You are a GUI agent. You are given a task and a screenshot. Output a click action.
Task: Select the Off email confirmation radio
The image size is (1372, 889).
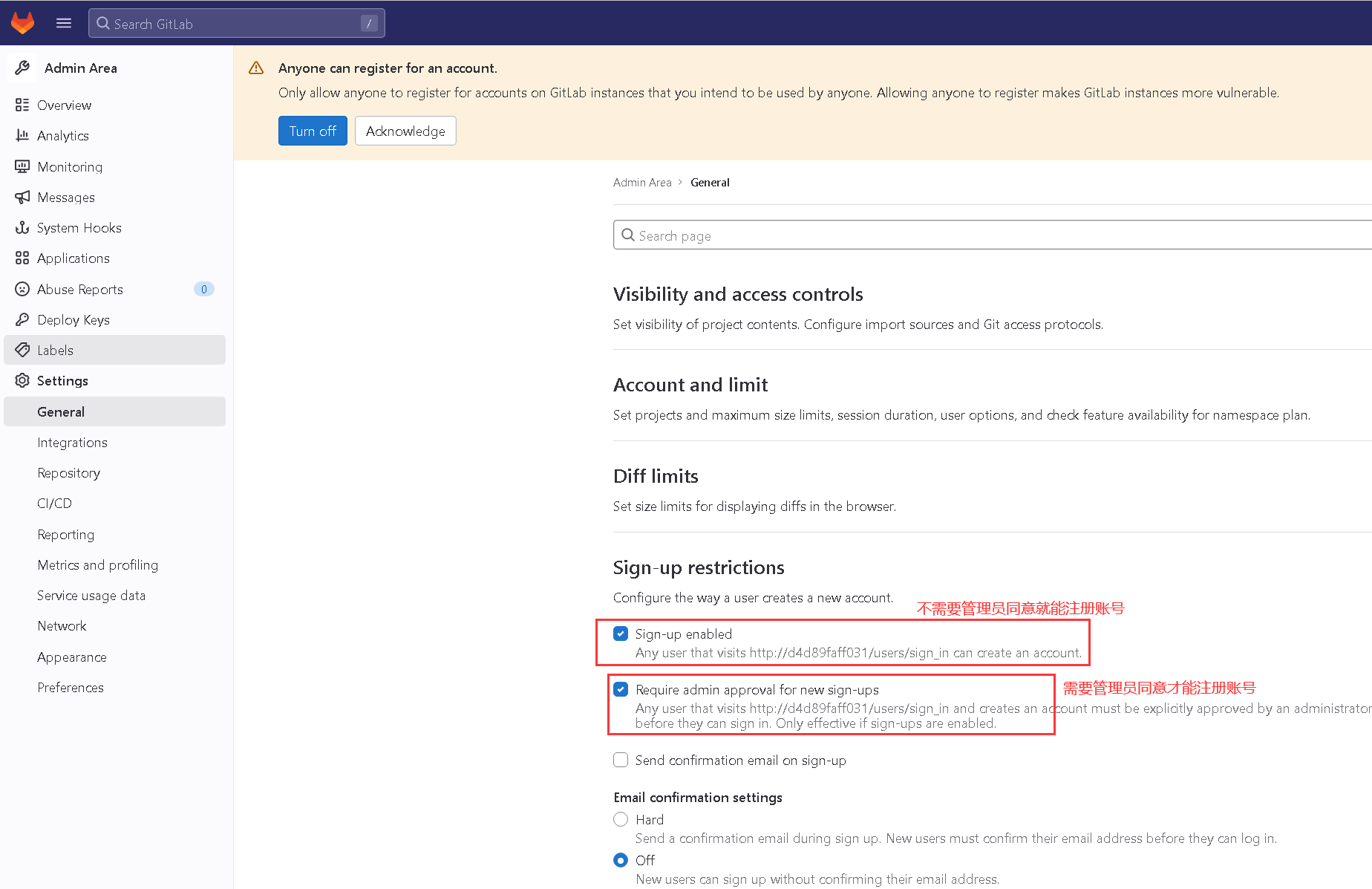tap(621, 860)
